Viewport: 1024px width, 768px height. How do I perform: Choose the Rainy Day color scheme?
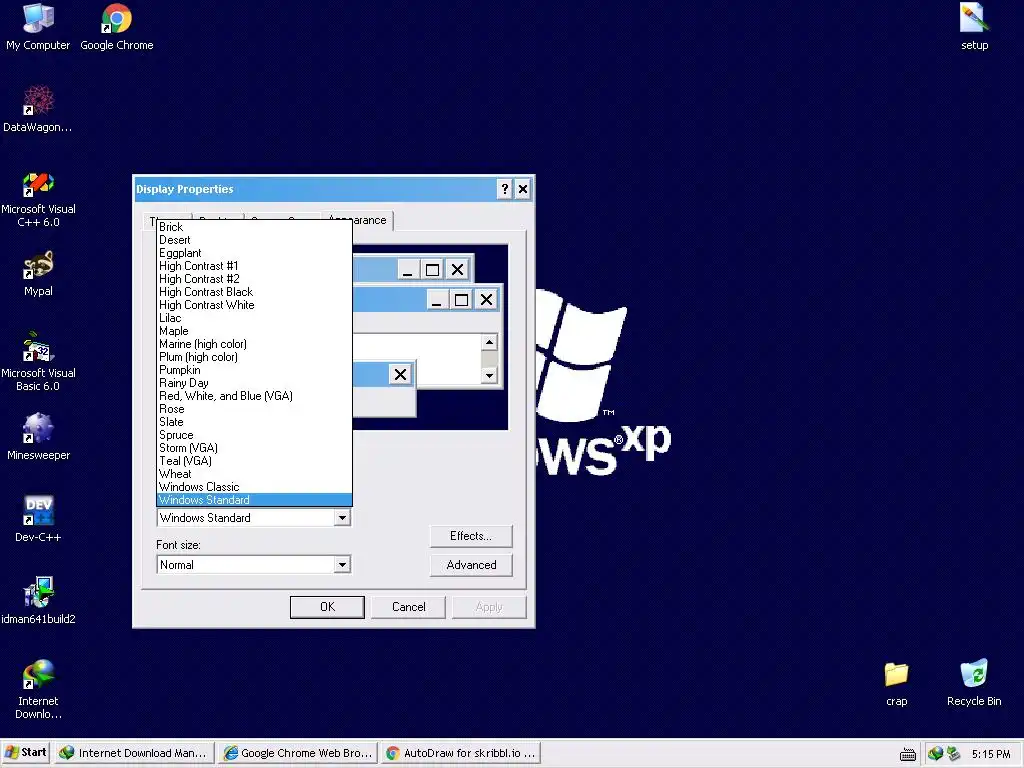(x=255, y=383)
